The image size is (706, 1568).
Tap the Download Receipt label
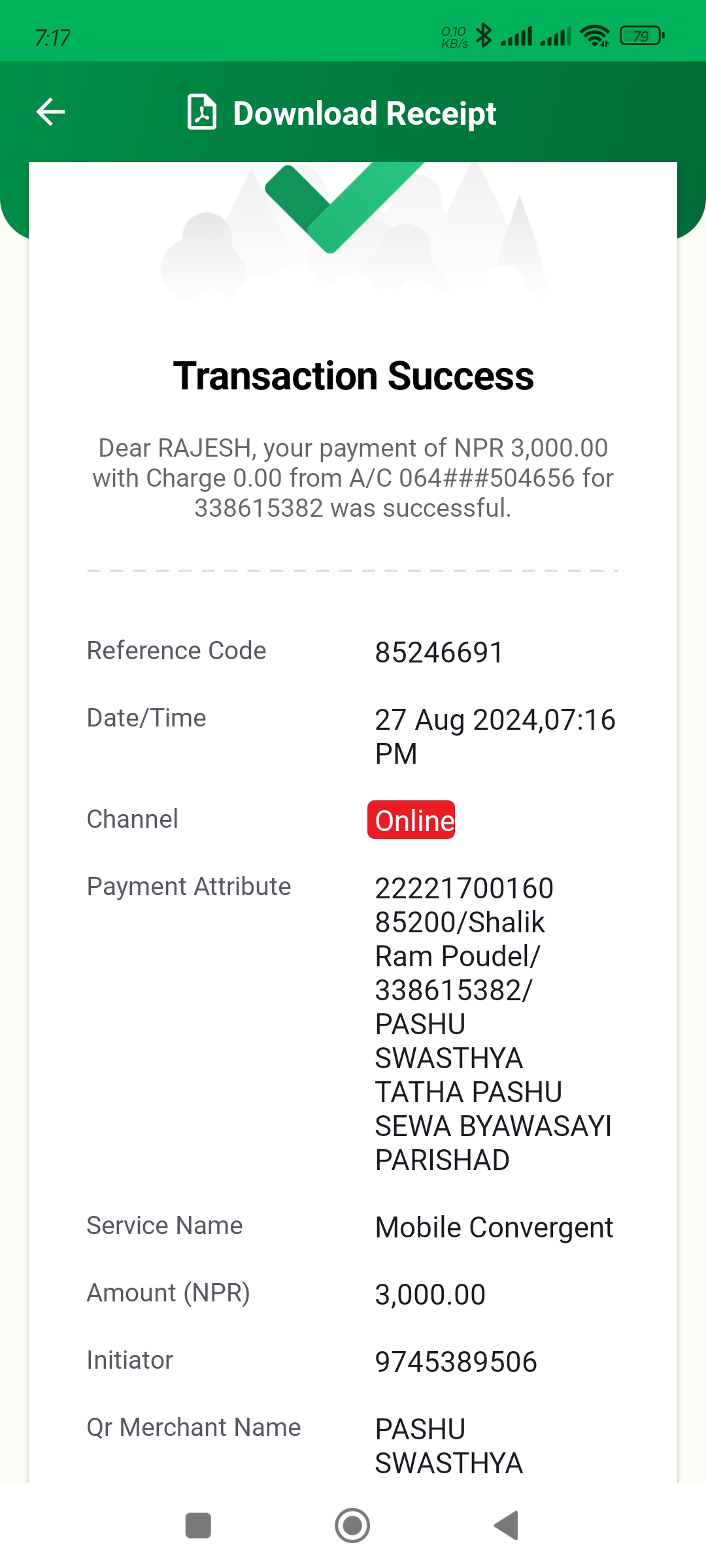(x=365, y=113)
